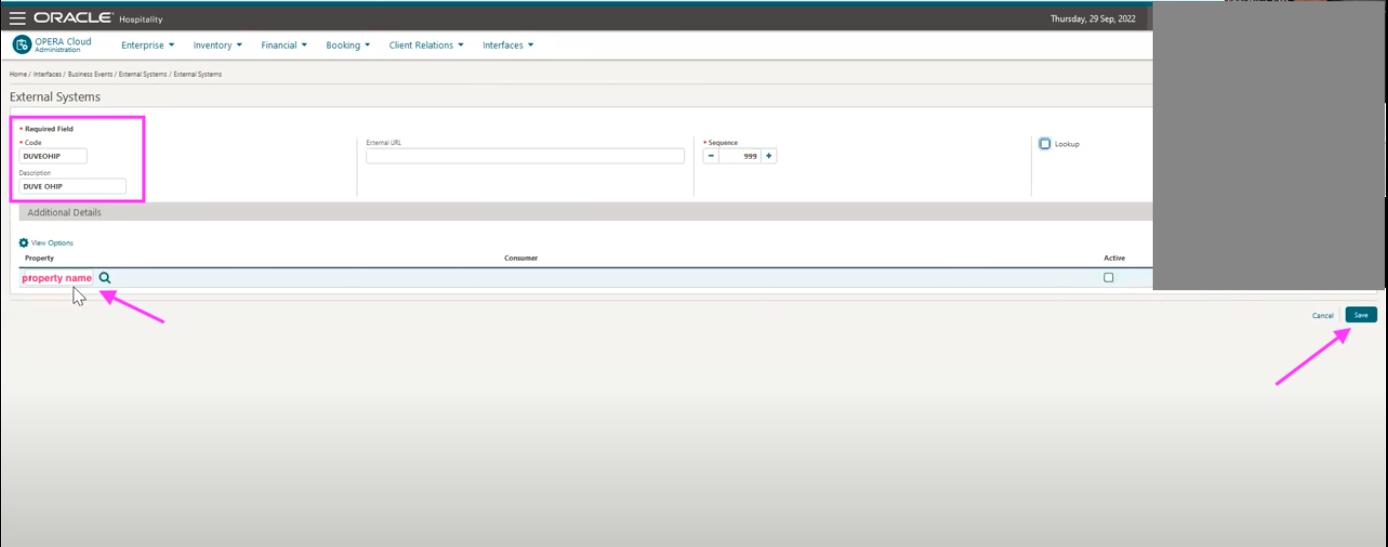The width and height of the screenshot is (1388, 547).
Task: Open the Enterprise dropdown menu
Action: coord(148,45)
